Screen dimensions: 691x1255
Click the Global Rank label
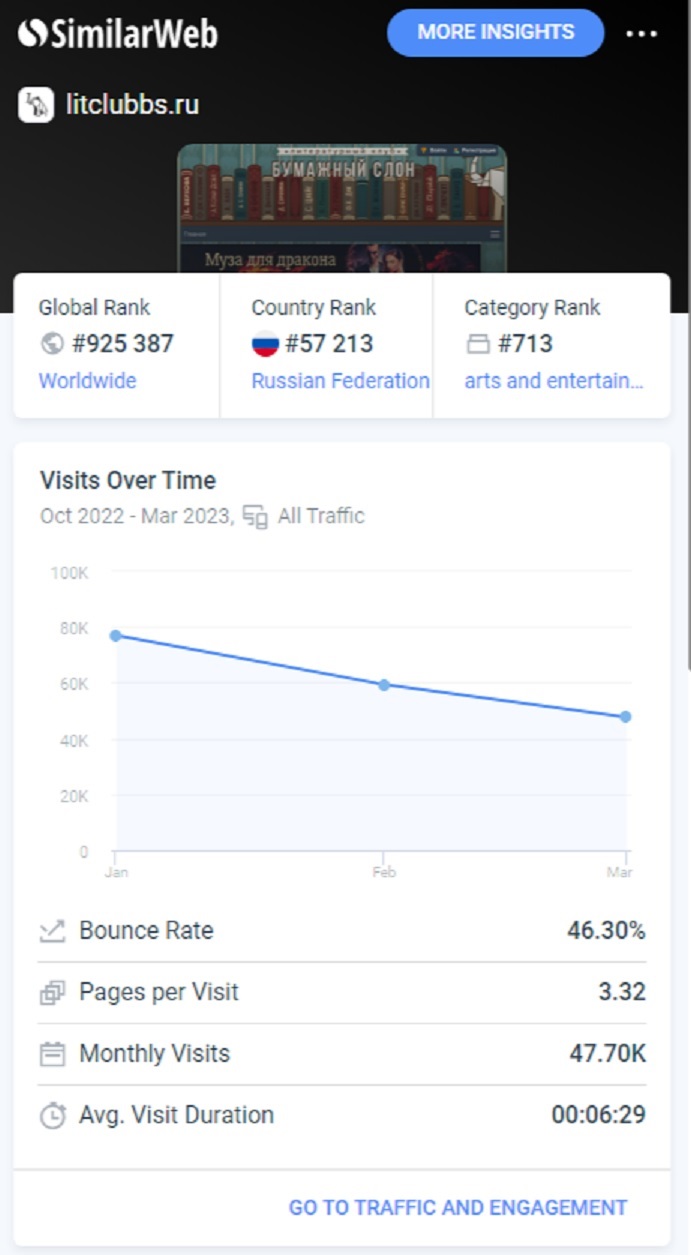coord(94,308)
